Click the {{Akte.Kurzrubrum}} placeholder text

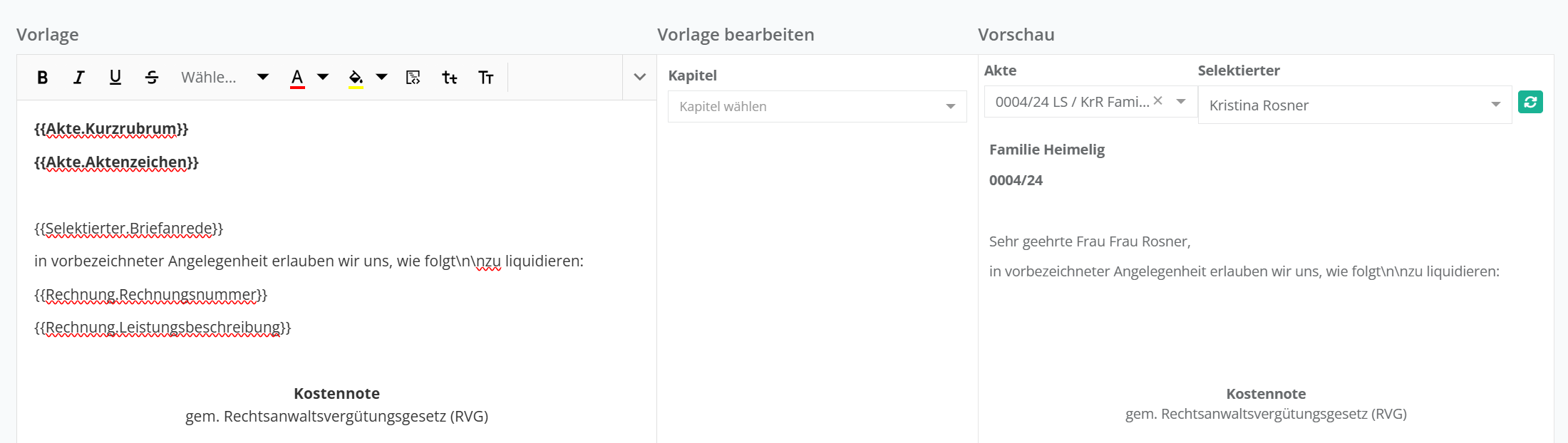click(x=111, y=129)
